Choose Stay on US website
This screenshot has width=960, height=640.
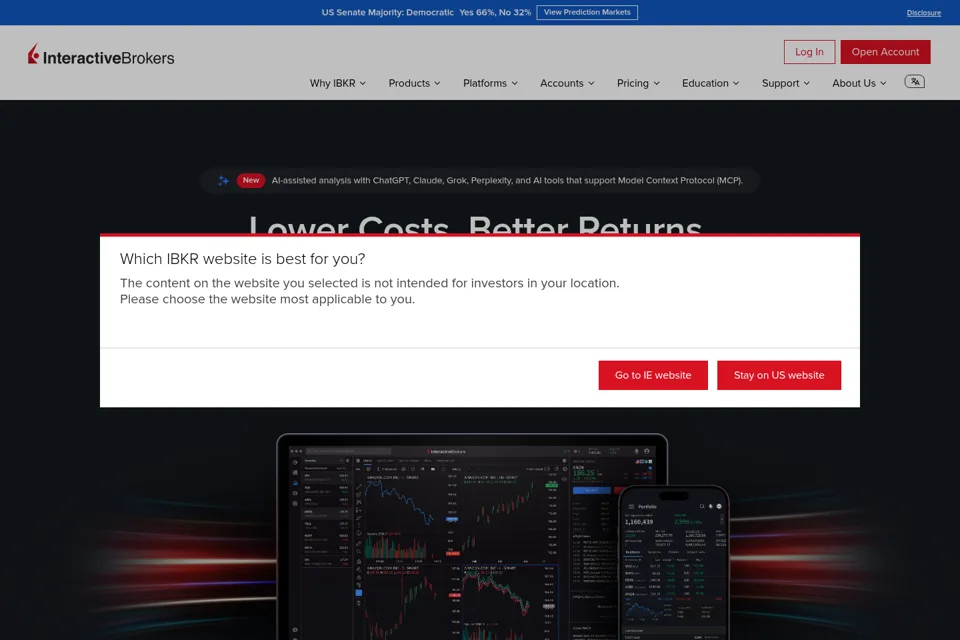pyautogui.click(x=779, y=375)
